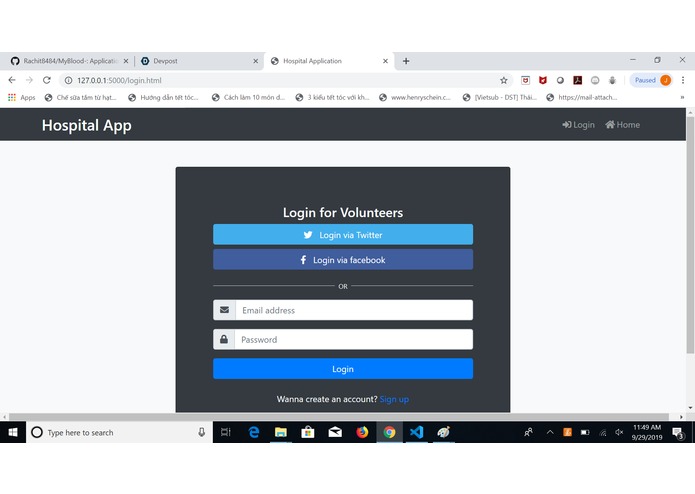
Task: Click the browser back arrow
Action: tap(12, 80)
